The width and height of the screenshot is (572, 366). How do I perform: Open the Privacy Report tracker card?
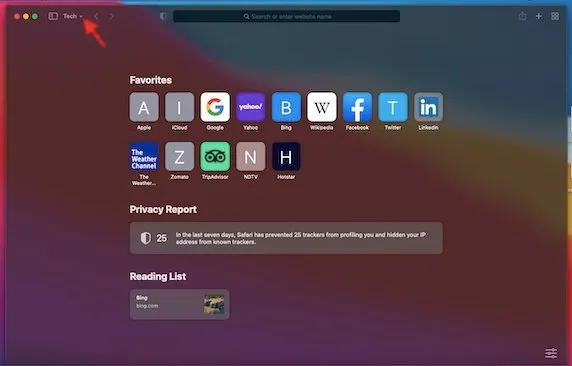point(286,238)
